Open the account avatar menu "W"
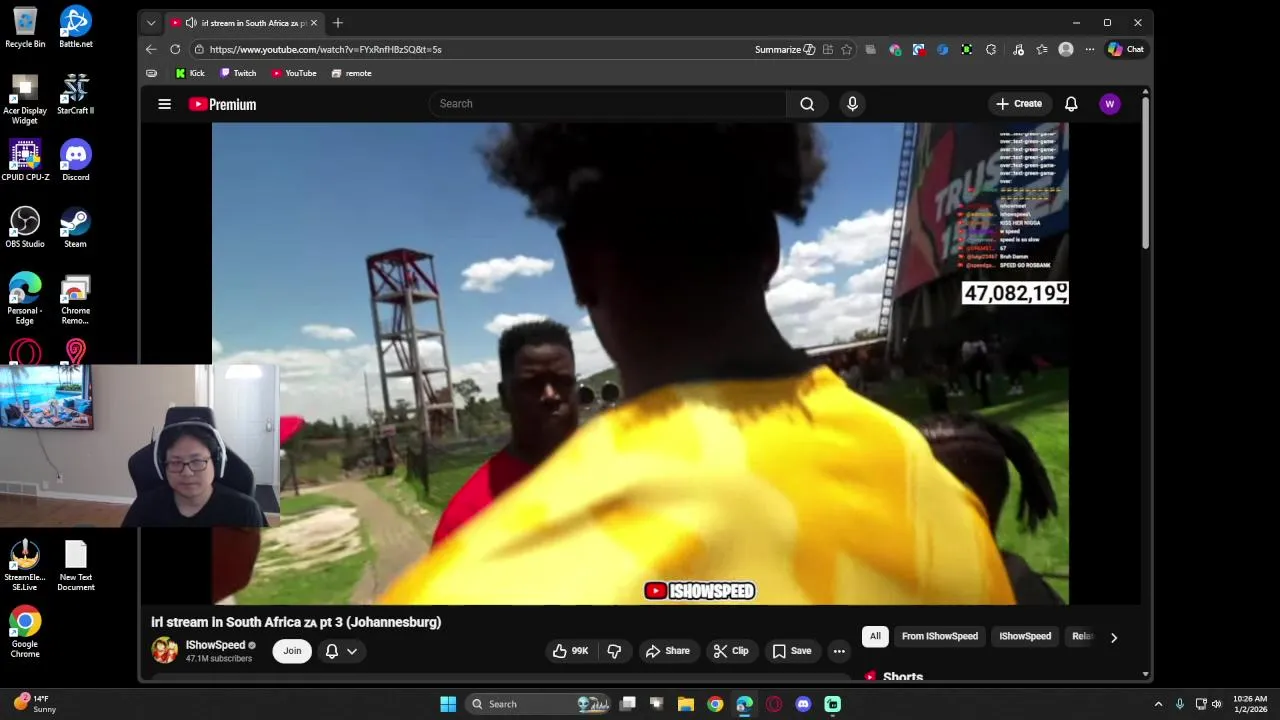 click(x=1109, y=104)
